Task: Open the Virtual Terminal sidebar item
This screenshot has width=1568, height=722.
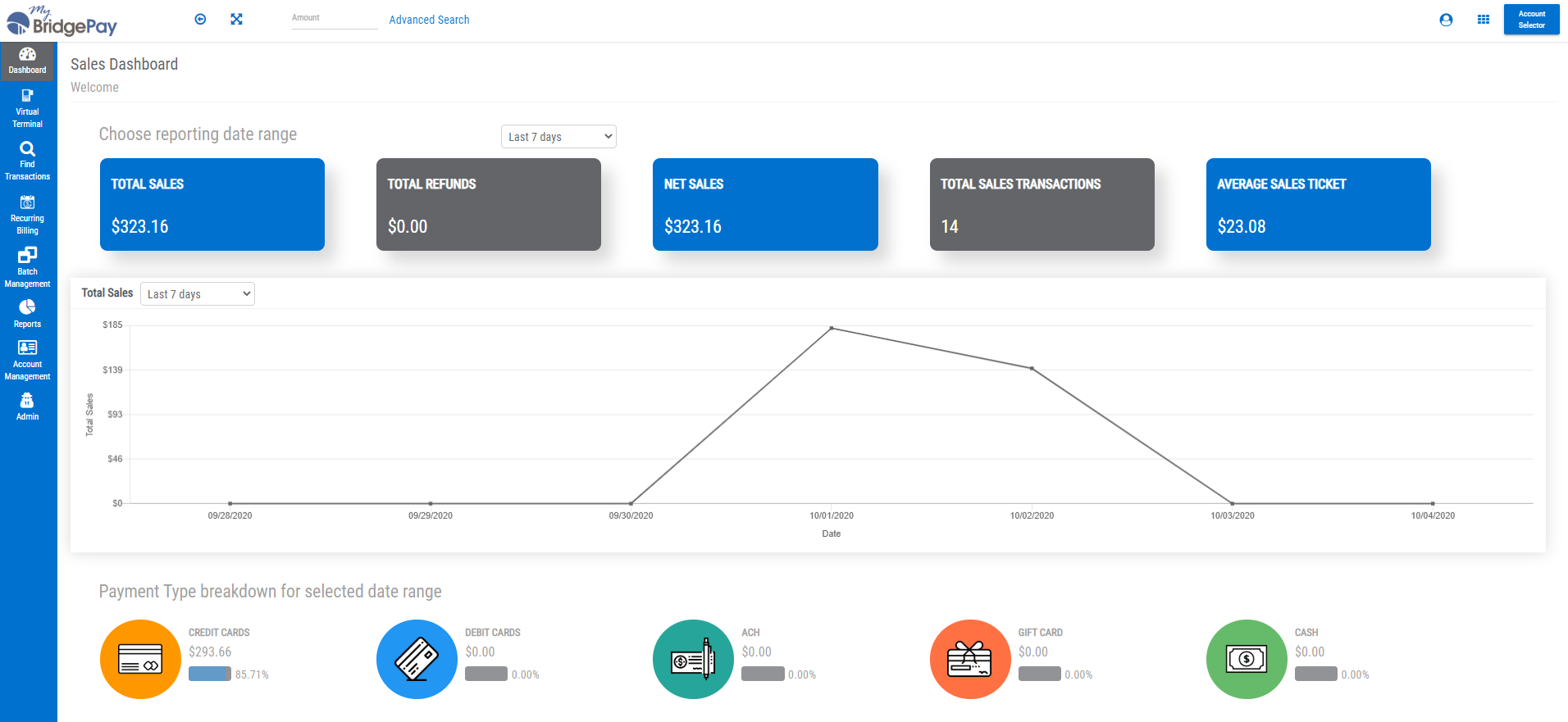Action: 28,109
